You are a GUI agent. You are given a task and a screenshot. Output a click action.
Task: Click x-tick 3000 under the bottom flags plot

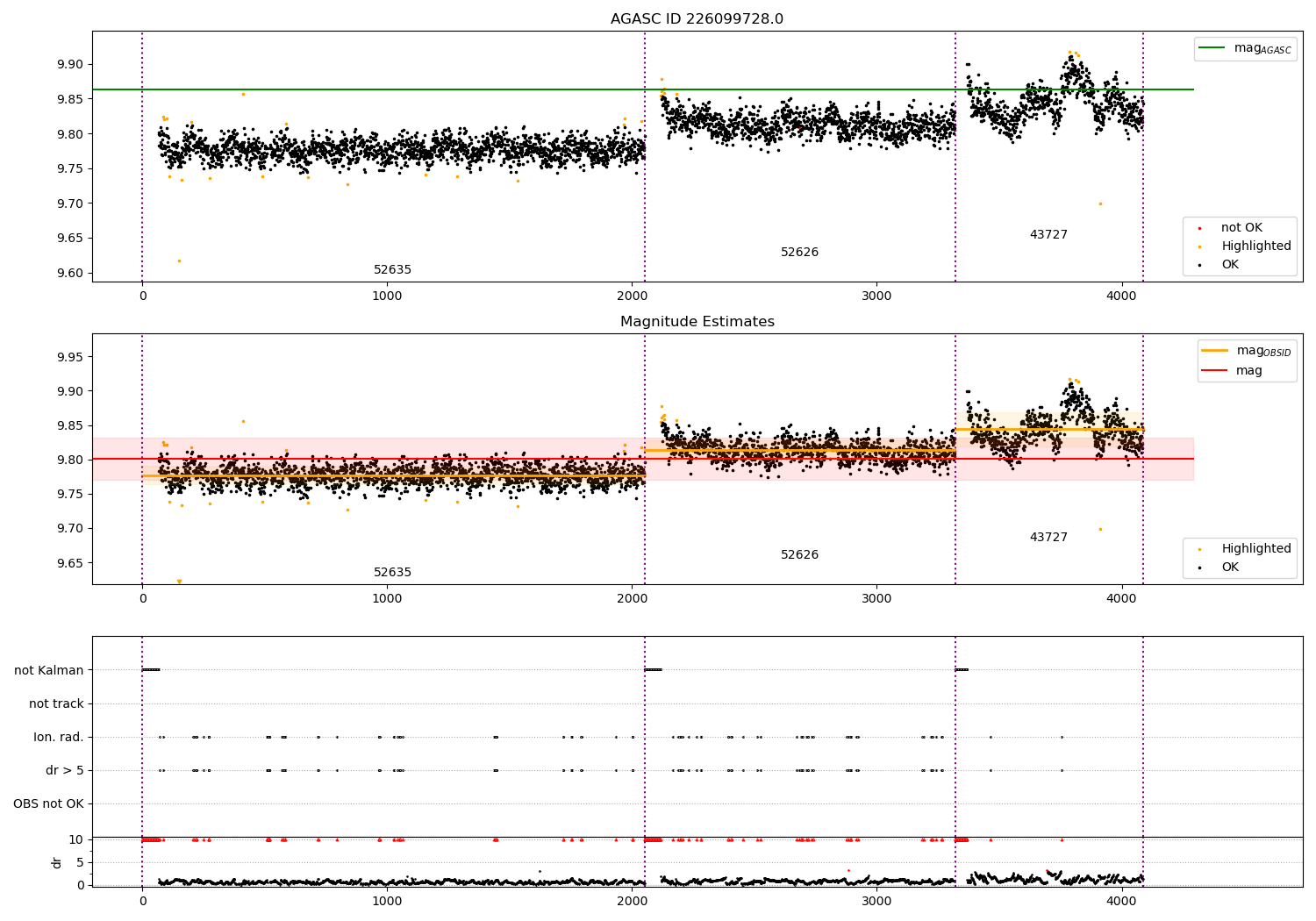(877, 902)
